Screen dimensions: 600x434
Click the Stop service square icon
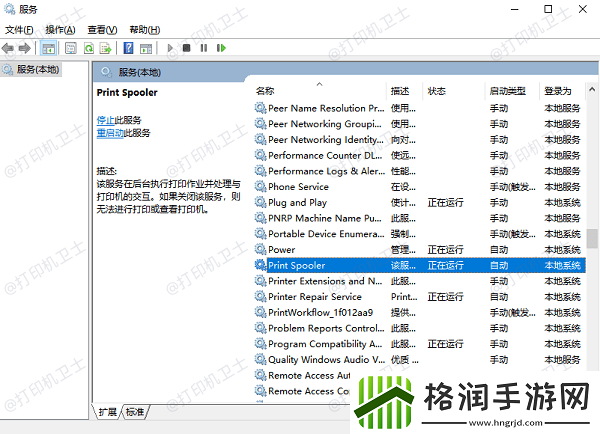[186, 48]
